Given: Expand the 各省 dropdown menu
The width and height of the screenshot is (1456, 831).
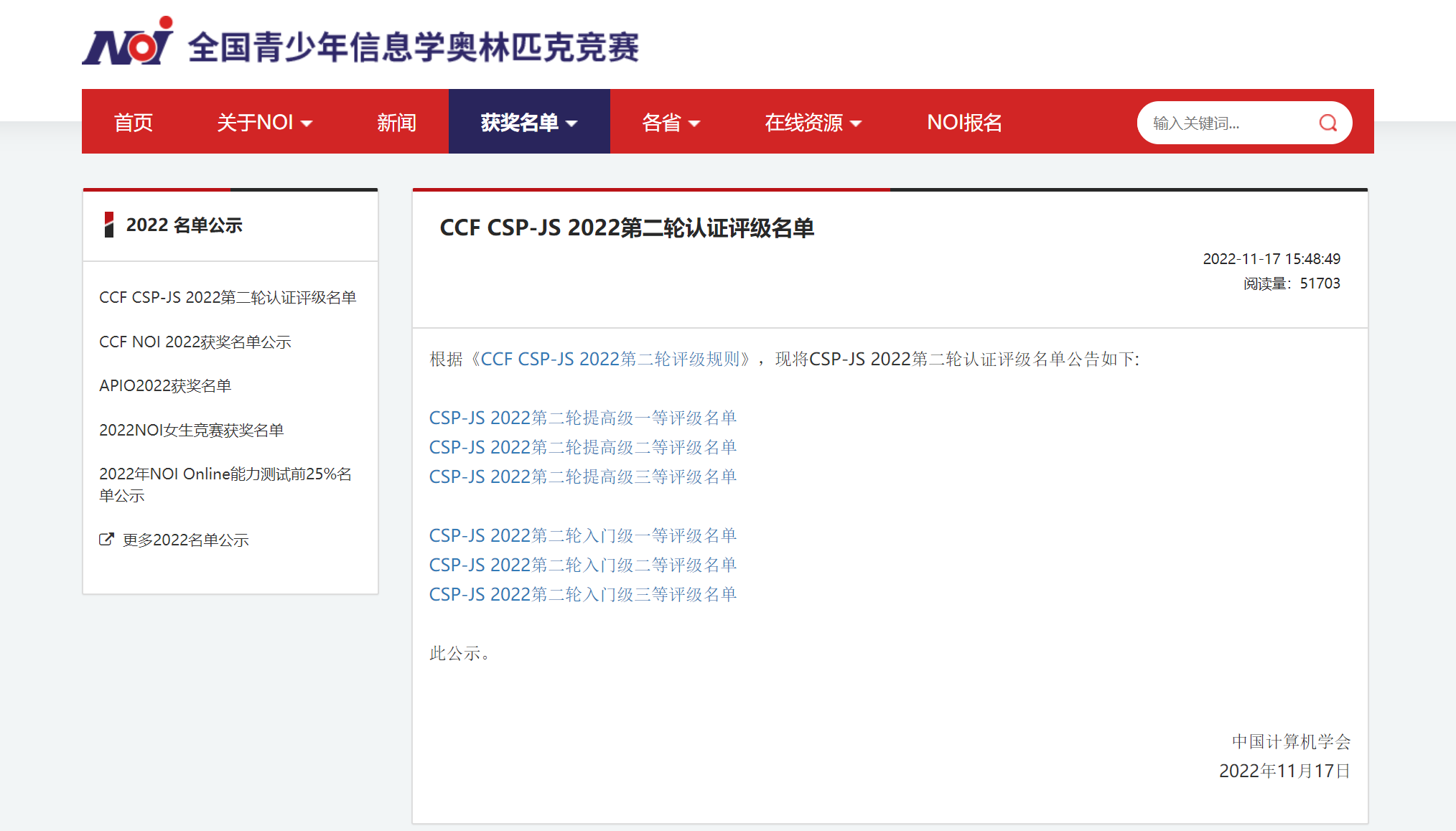Looking at the screenshot, I should click(x=671, y=122).
